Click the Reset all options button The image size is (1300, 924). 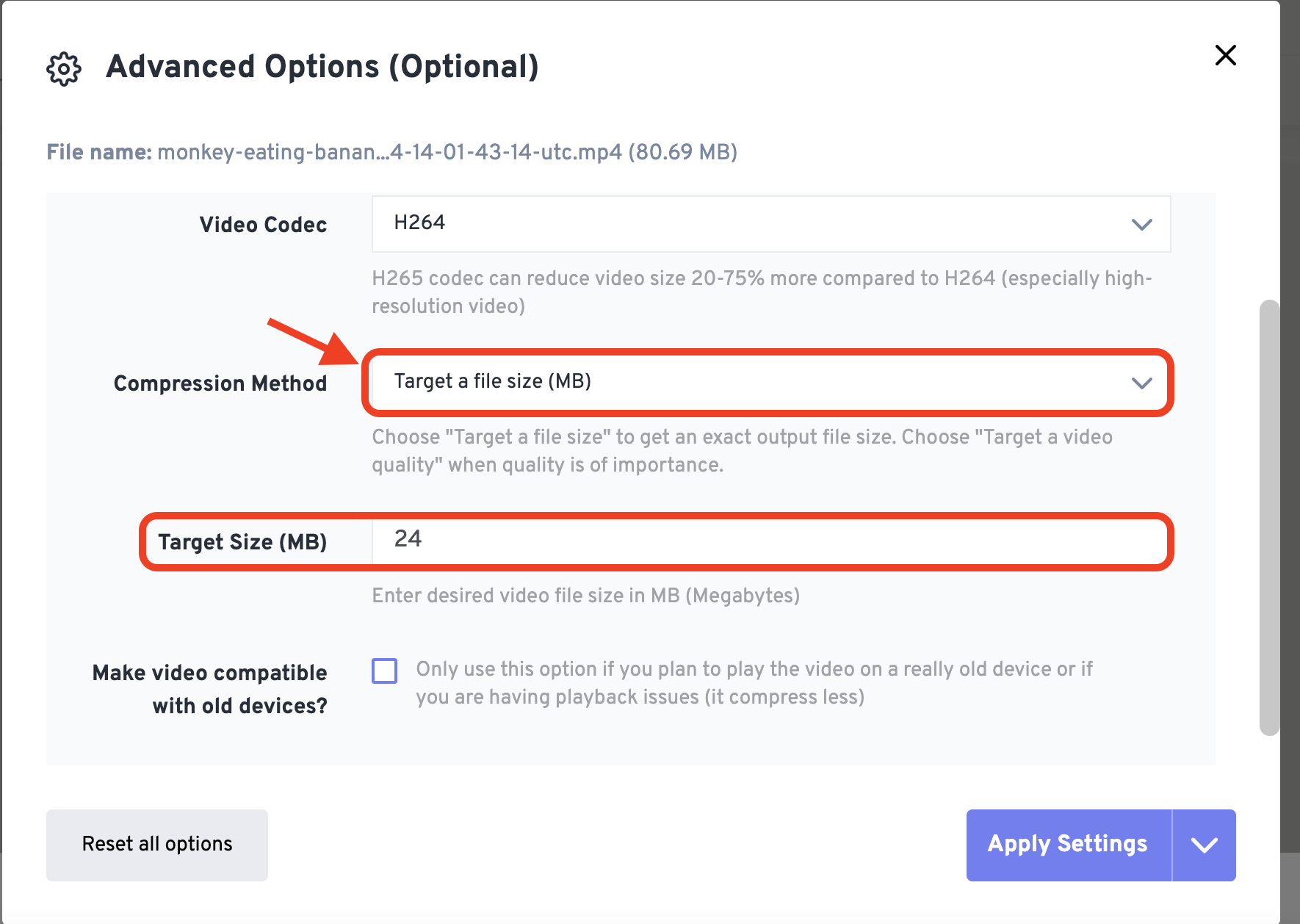pyautogui.click(x=156, y=845)
